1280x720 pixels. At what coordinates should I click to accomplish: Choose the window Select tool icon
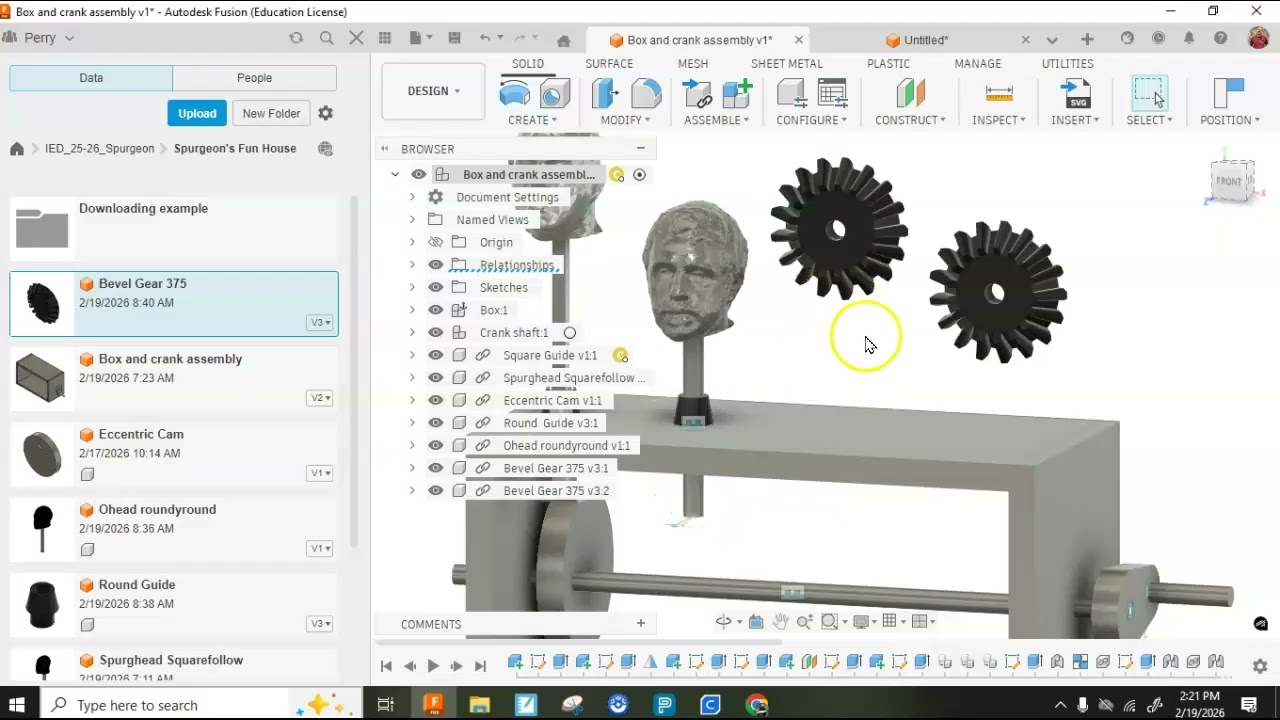click(1149, 93)
